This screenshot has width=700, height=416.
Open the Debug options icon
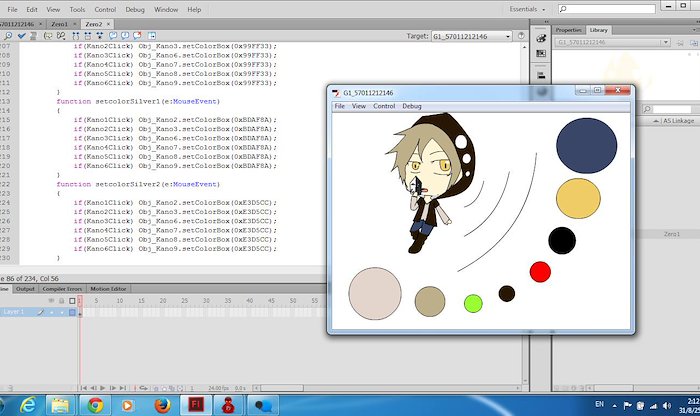click(61, 36)
